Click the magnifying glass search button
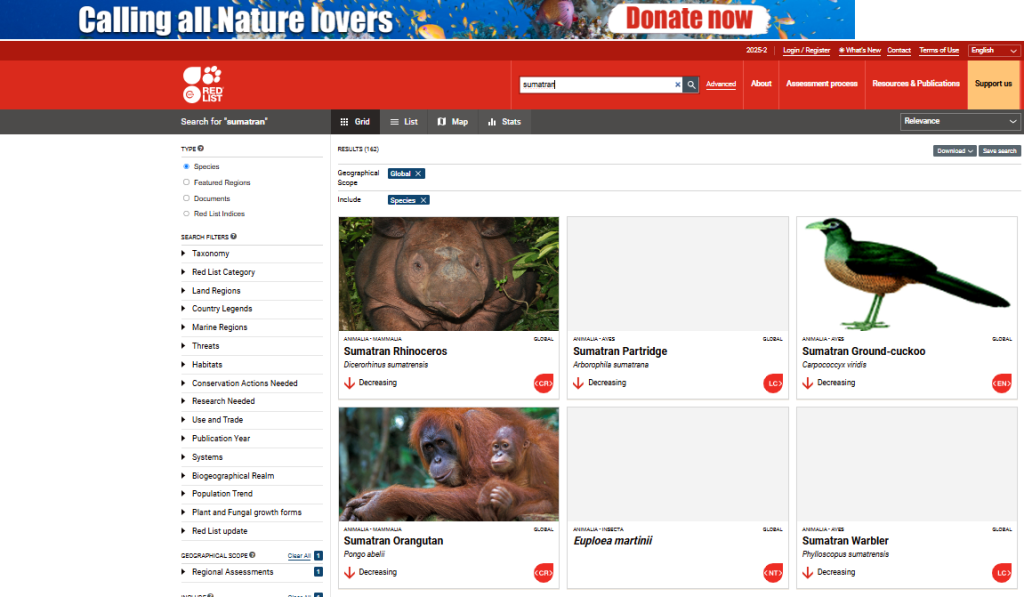 pos(691,85)
